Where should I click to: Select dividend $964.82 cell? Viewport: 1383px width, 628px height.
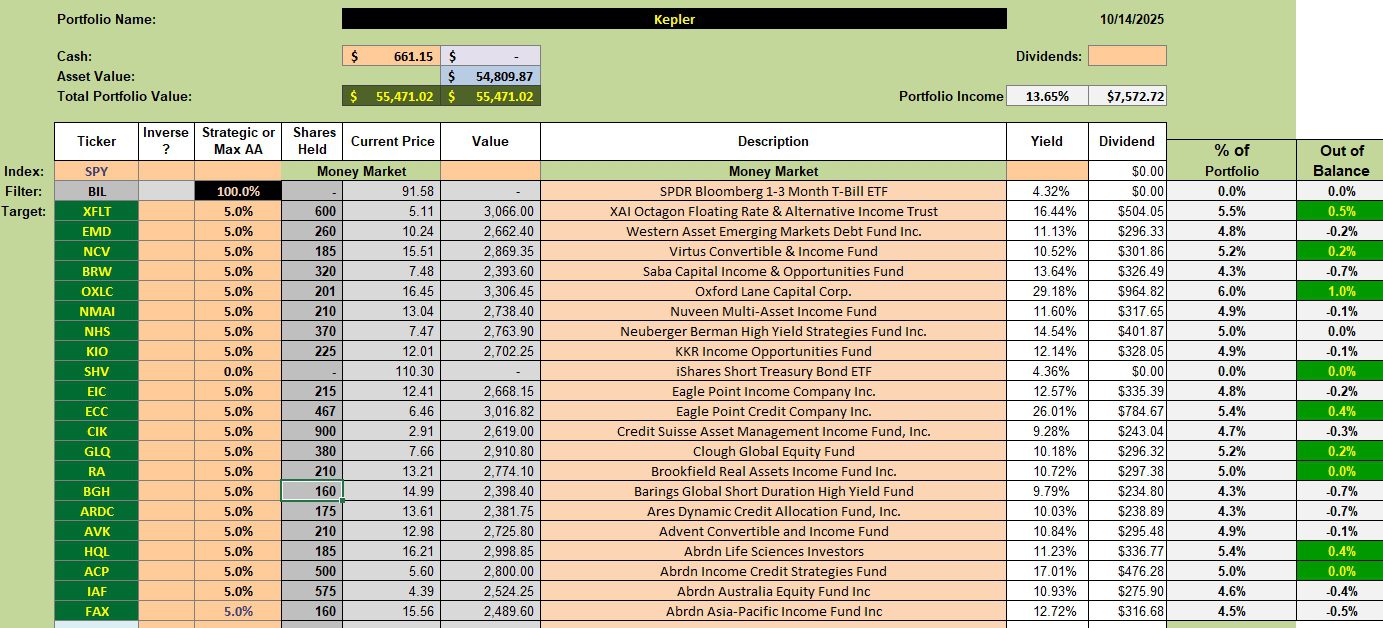tap(1127, 291)
